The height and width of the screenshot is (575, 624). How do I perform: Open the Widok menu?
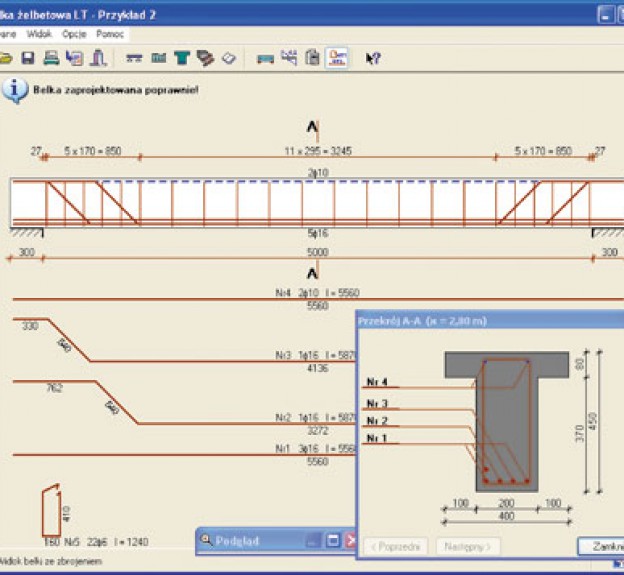39,33
